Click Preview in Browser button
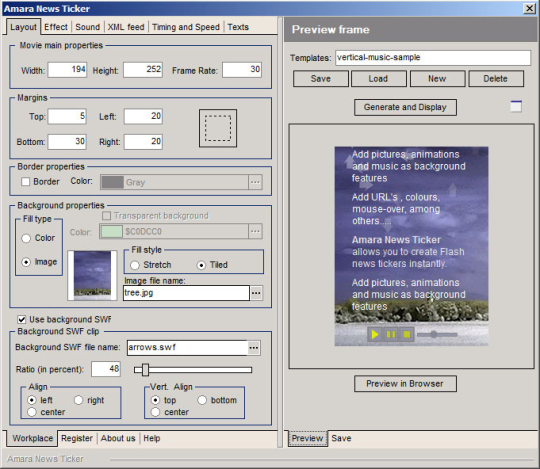This screenshot has height=469, width=540. (x=405, y=384)
